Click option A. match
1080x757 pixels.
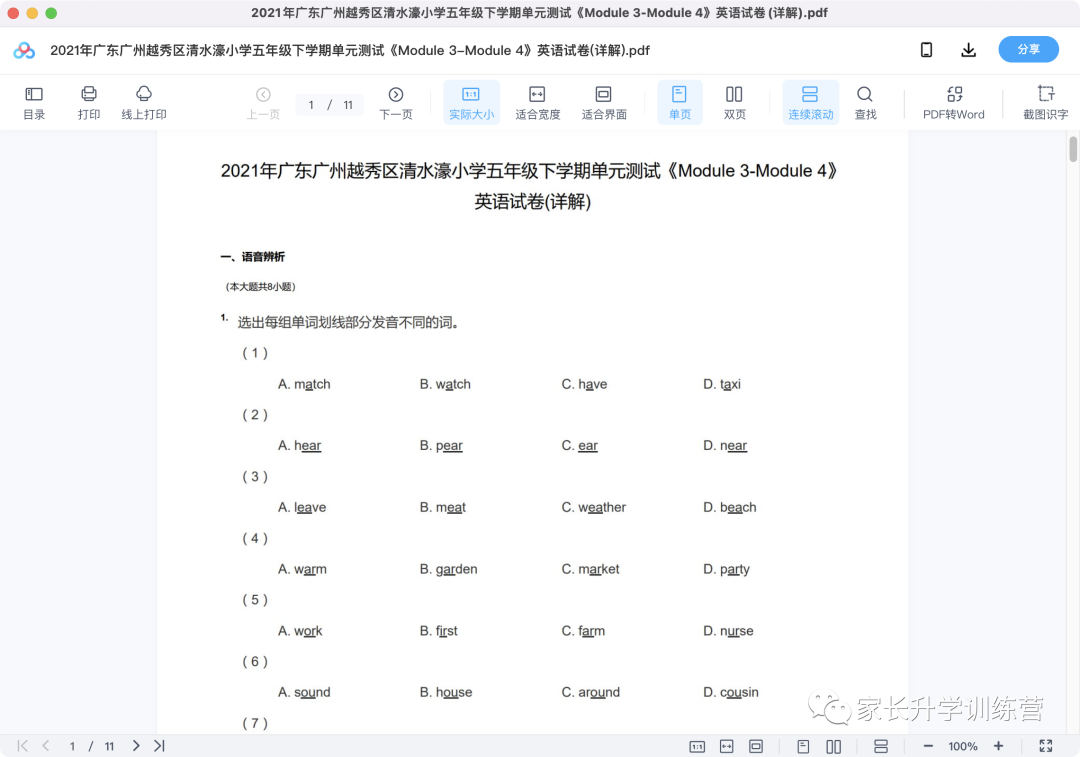pyautogui.click(x=304, y=384)
